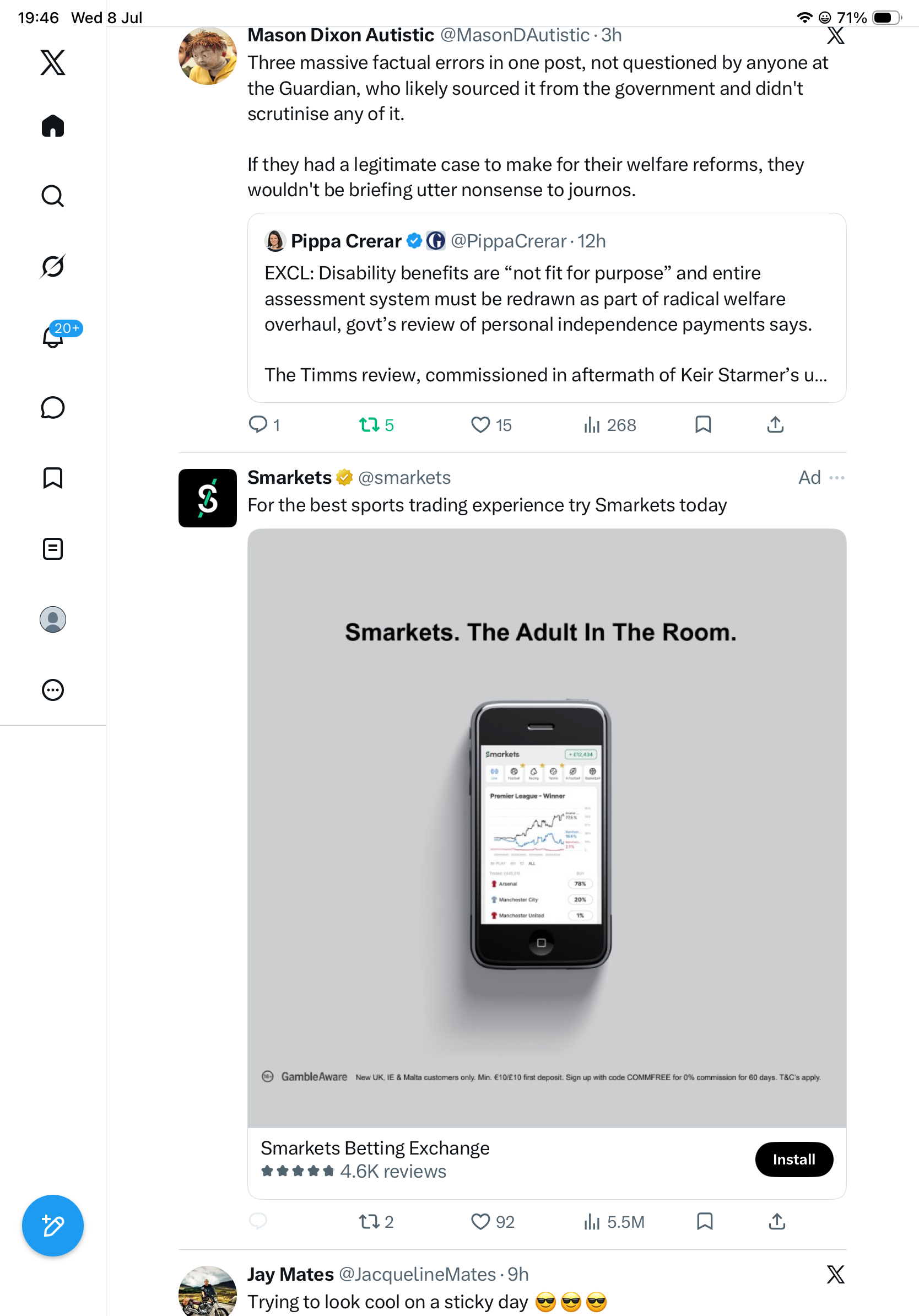
Task: Open Lists icon in sidebar
Action: click(53, 549)
